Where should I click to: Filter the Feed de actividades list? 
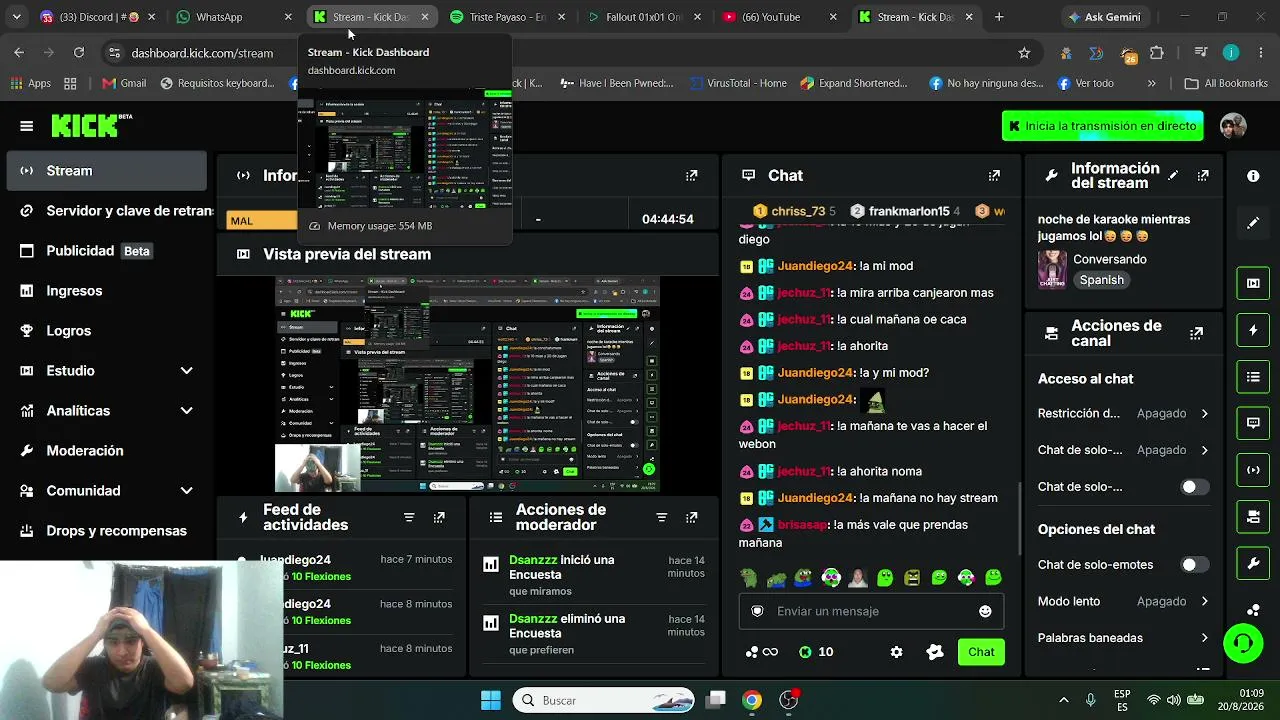tap(409, 517)
